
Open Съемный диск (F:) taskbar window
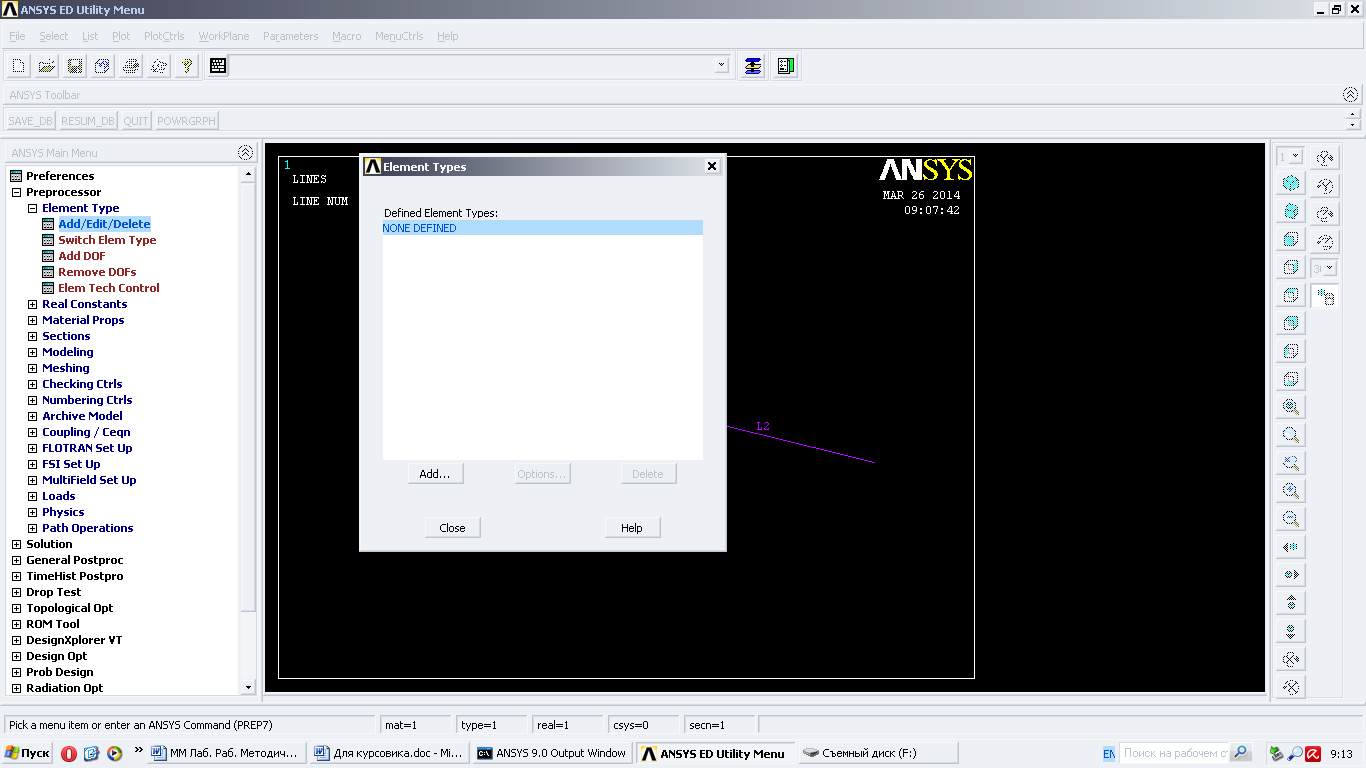(x=877, y=753)
